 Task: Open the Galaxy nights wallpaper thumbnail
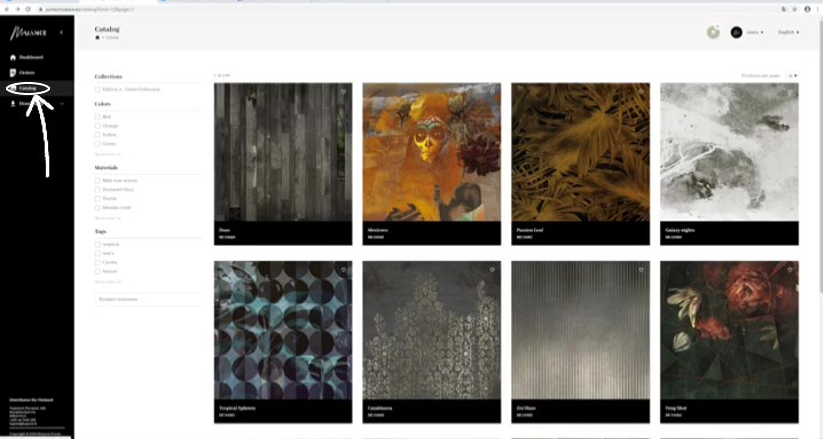[729, 152]
